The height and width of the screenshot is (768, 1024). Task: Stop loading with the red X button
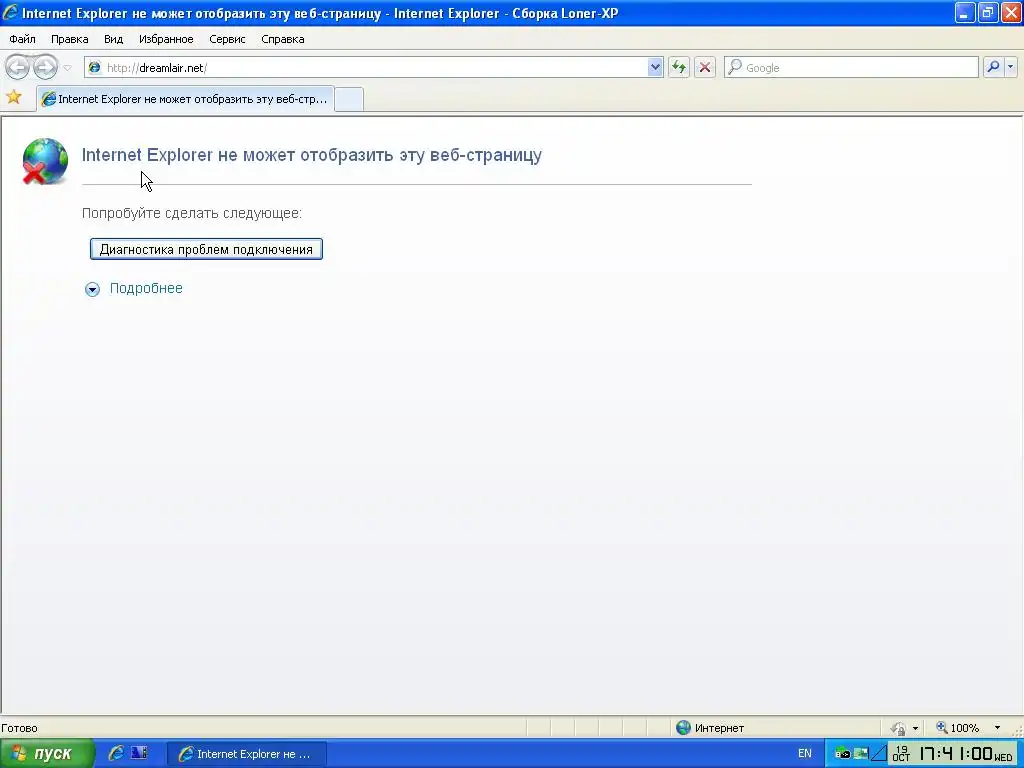coord(705,67)
